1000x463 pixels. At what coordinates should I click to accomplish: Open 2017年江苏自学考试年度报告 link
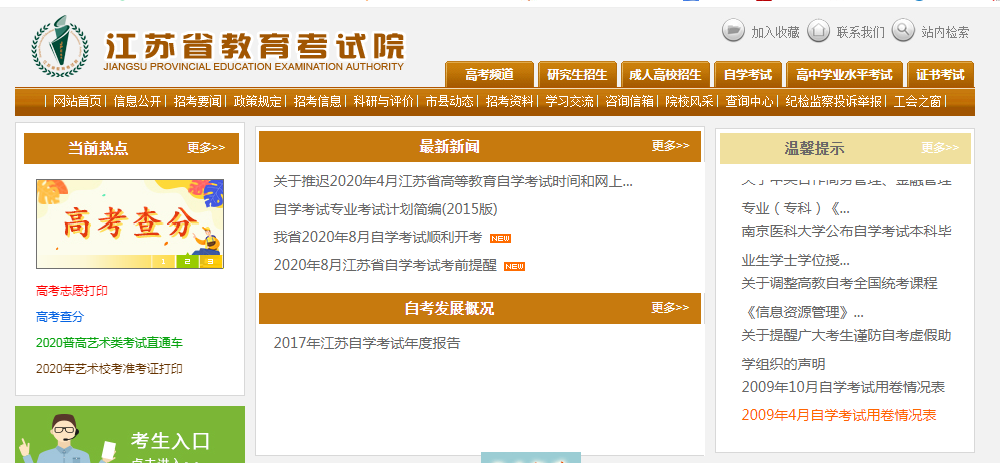367,344
